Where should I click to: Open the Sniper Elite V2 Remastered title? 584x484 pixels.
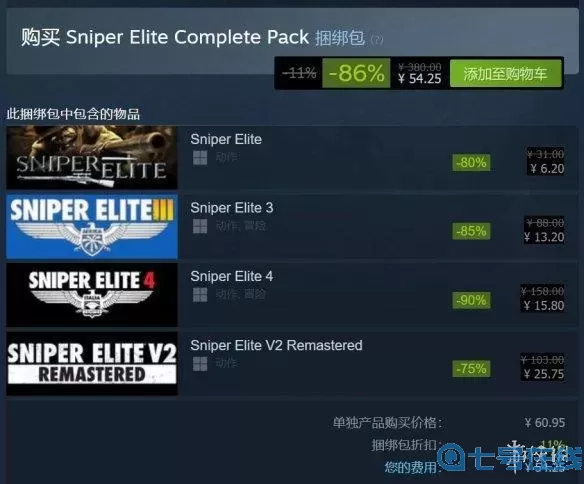(x=276, y=345)
